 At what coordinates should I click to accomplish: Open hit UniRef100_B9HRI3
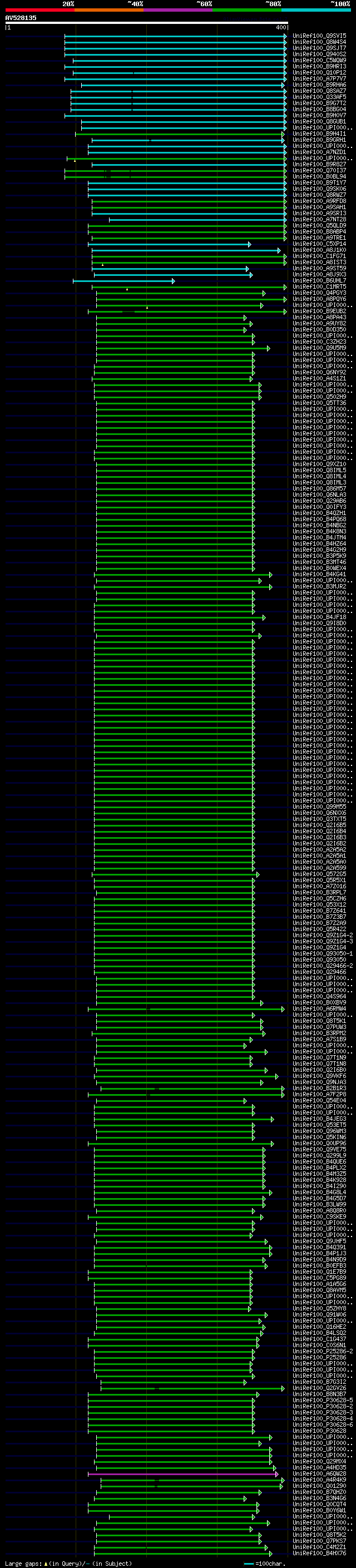(319, 66)
